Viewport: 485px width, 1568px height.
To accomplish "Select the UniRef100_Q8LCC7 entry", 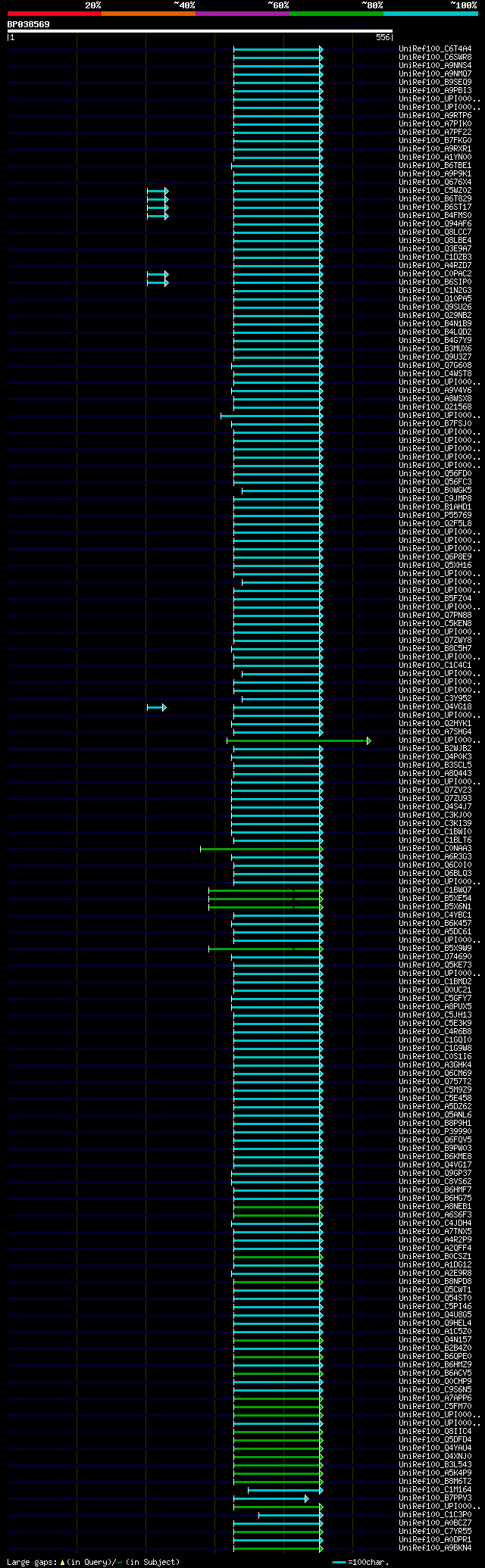I will click(x=435, y=232).
